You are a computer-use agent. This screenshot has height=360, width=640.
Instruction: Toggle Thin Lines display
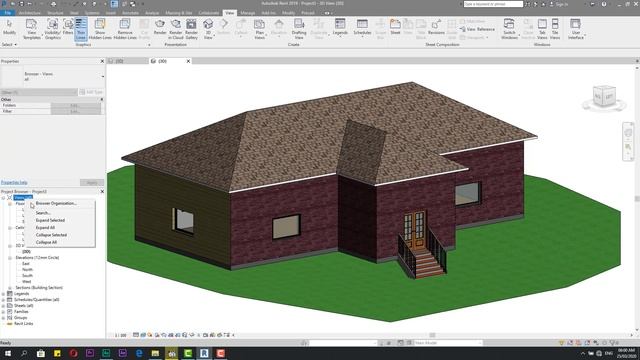tap(81, 29)
